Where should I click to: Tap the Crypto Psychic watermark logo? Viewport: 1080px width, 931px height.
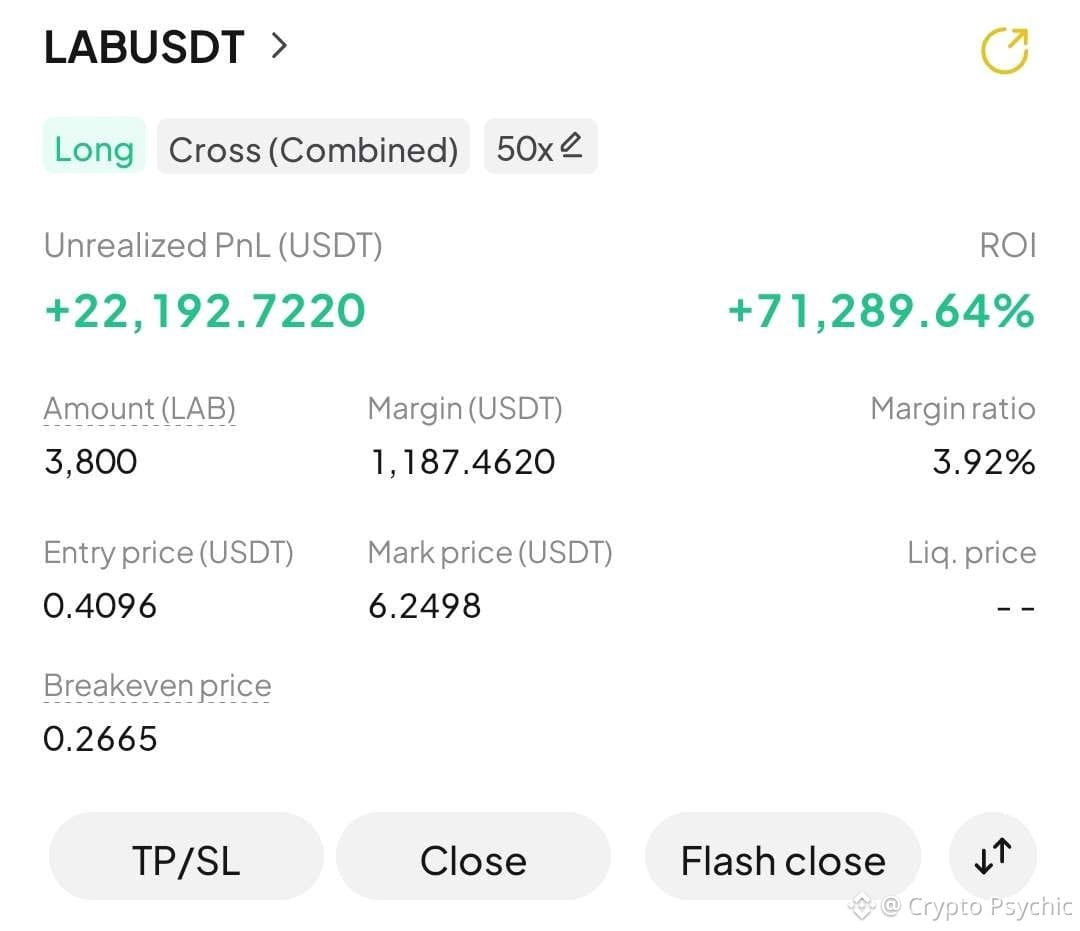pyautogui.click(x=861, y=906)
